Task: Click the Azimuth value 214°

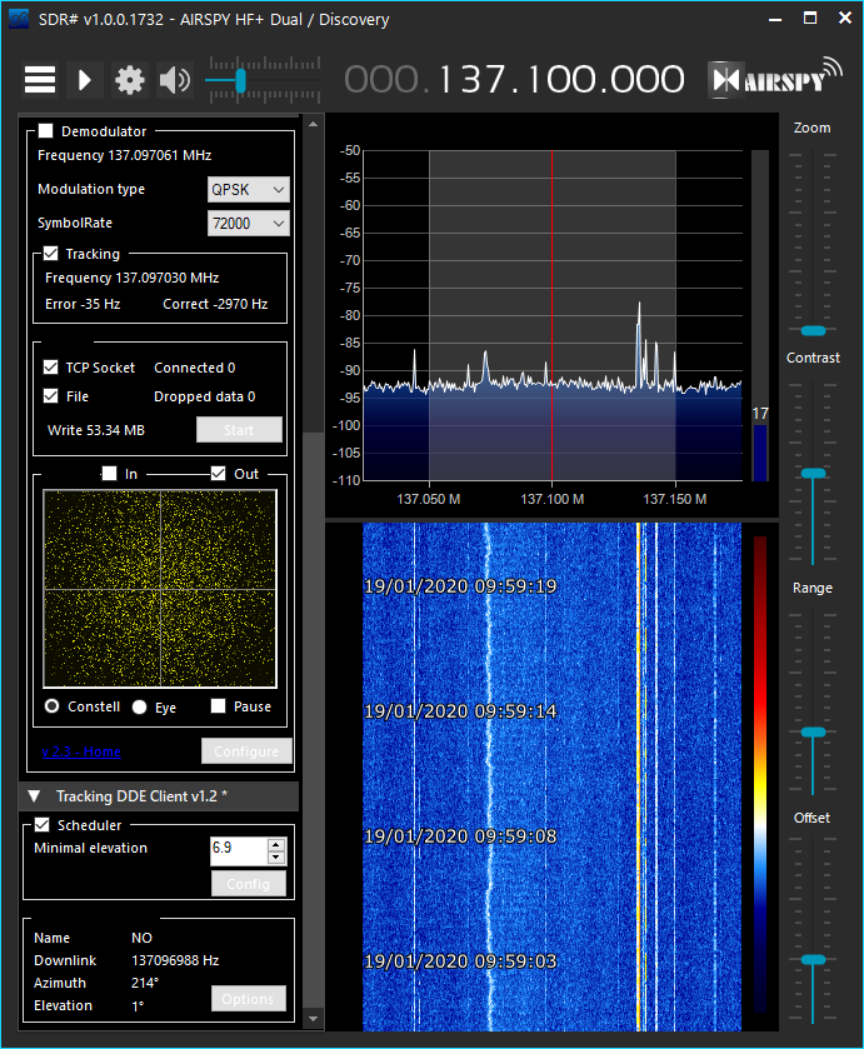Action: click(145, 983)
